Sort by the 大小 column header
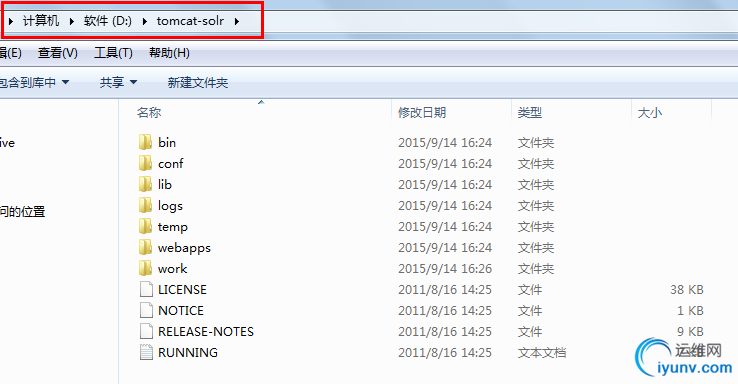Viewport: 738px width, 384px height. pyautogui.click(x=650, y=112)
